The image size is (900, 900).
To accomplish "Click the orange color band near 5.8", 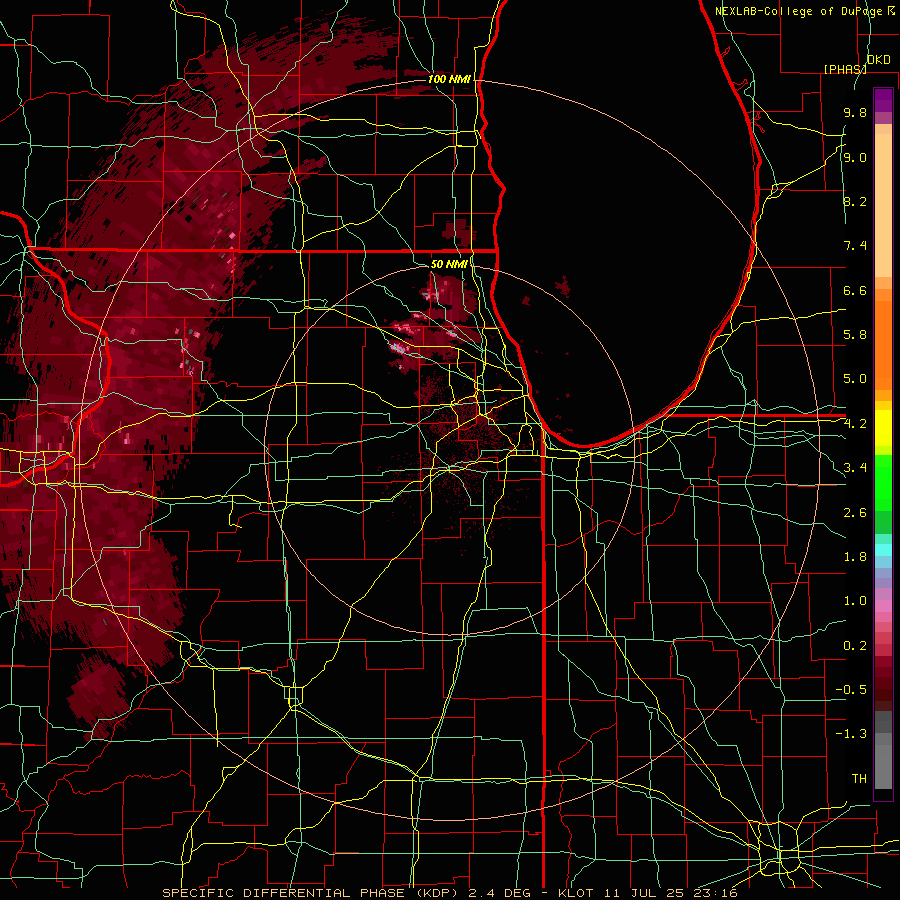I will coord(883,344).
